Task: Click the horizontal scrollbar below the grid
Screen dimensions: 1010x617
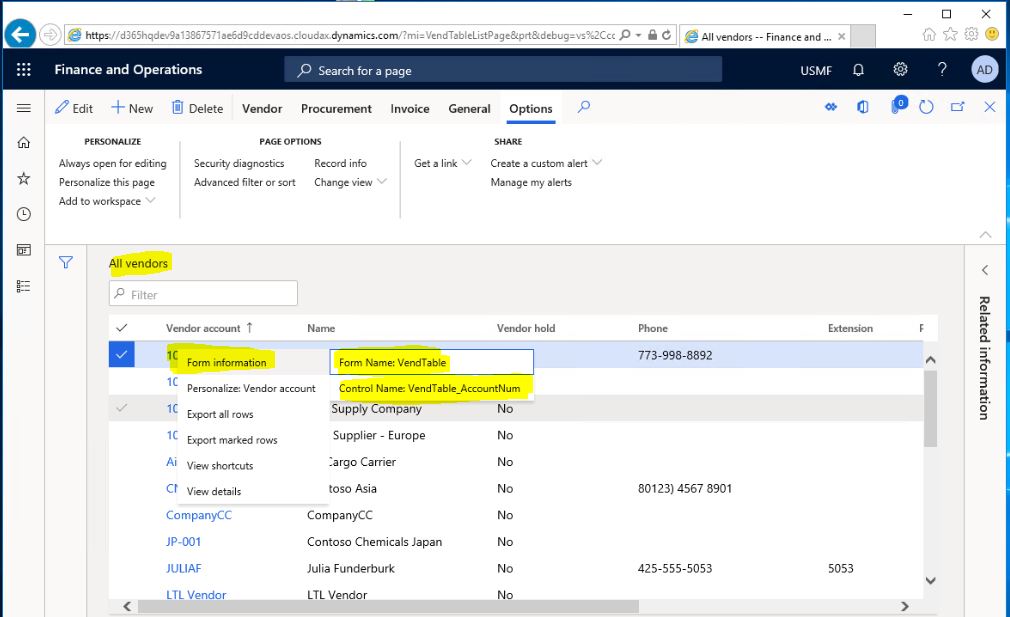Action: [388, 606]
